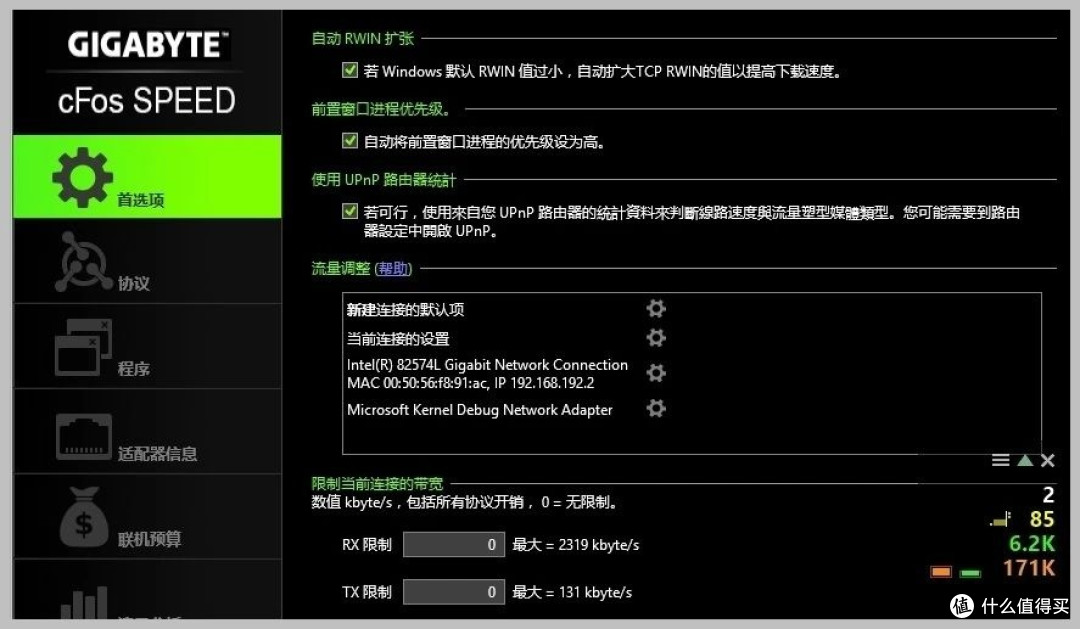Click the 适配器信息 Ethernet port icon
This screenshot has height=629, width=1080.
84,435
